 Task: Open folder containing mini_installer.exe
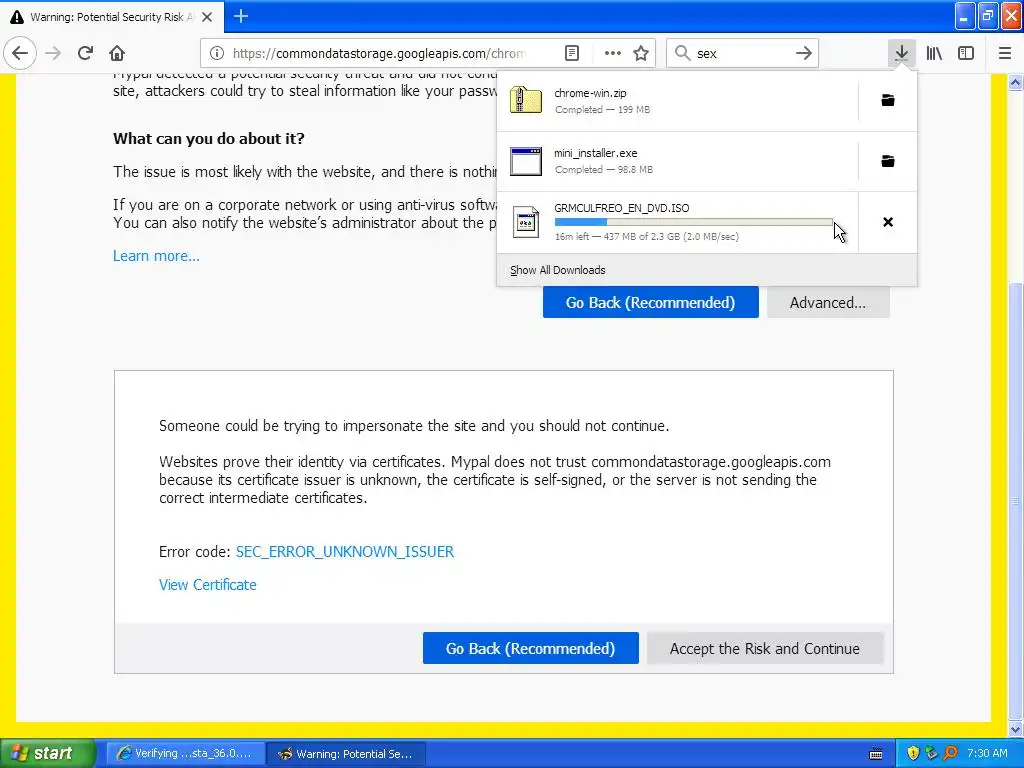pos(888,161)
